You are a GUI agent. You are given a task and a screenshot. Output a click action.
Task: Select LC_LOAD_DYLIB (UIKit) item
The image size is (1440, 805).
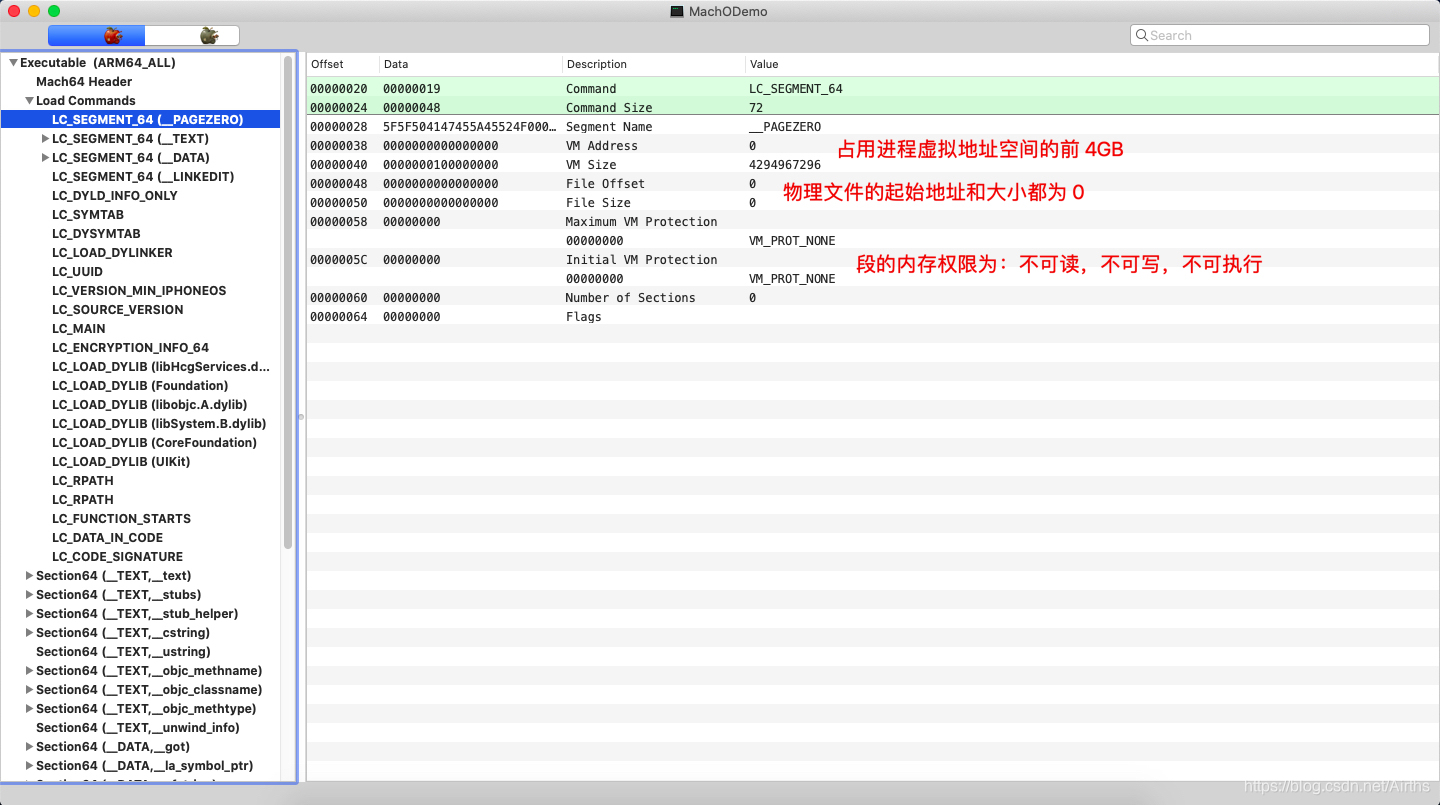[x=121, y=461]
